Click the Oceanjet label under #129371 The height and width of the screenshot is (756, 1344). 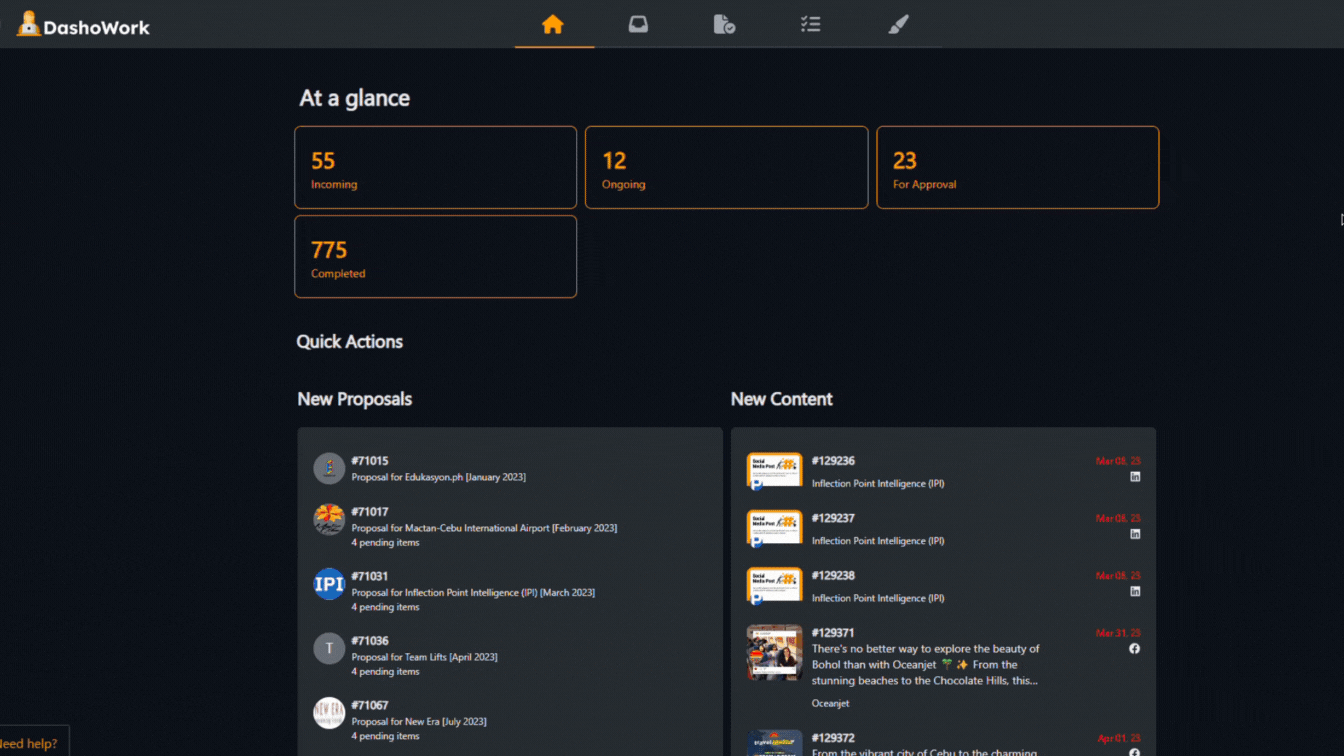(x=831, y=703)
